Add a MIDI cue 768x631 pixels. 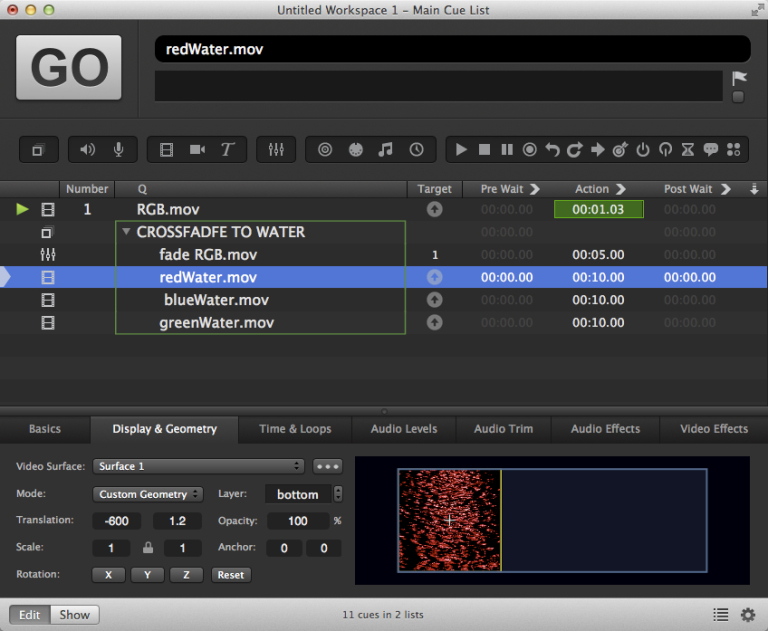(x=355, y=150)
